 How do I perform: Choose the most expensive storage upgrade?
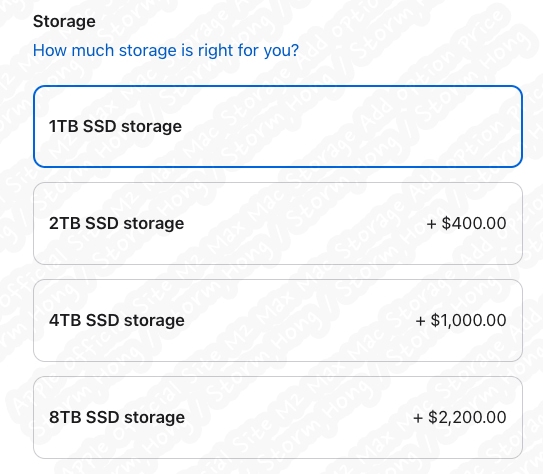(278, 417)
